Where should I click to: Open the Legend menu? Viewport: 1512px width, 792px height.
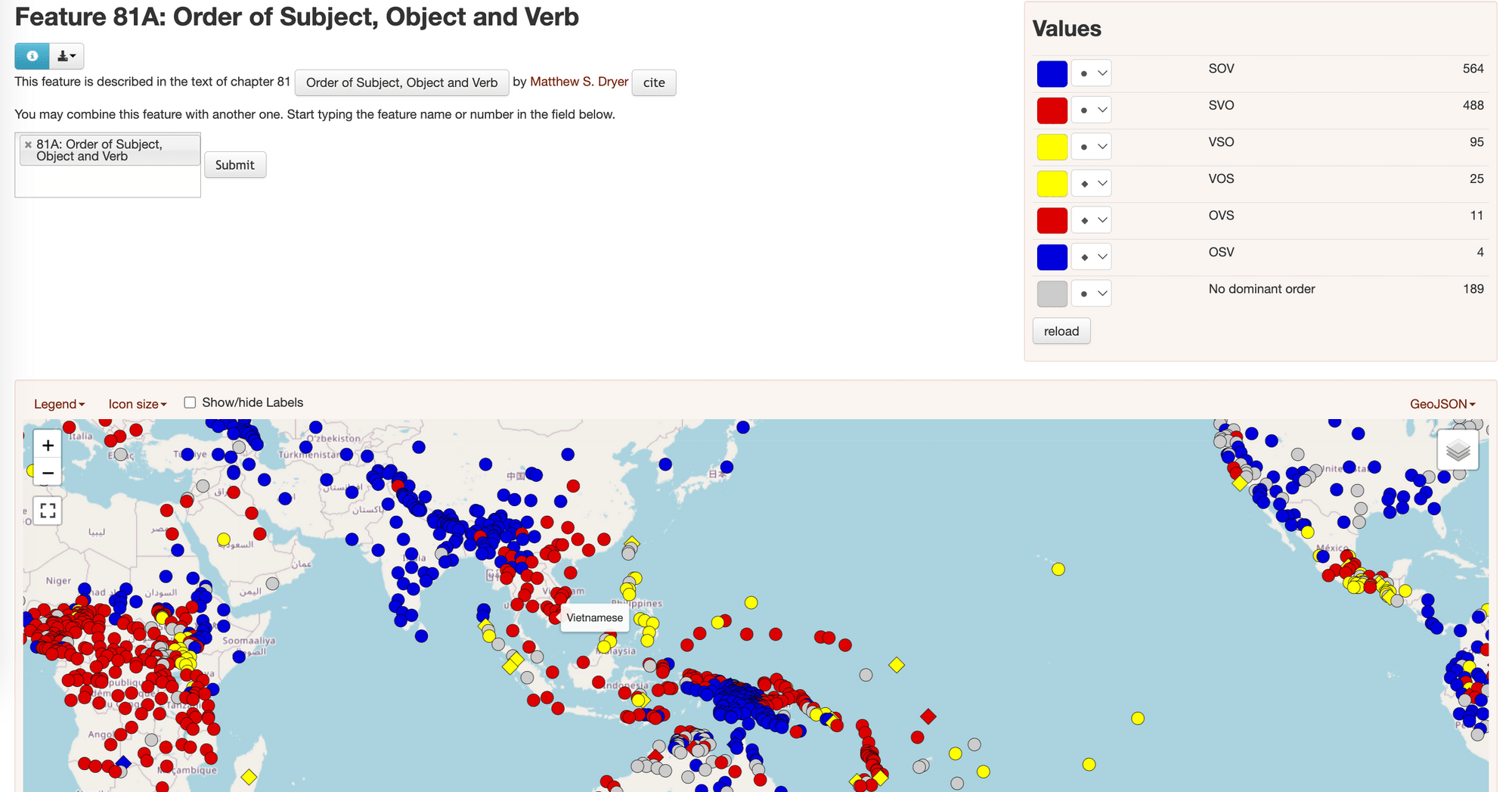pos(59,404)
